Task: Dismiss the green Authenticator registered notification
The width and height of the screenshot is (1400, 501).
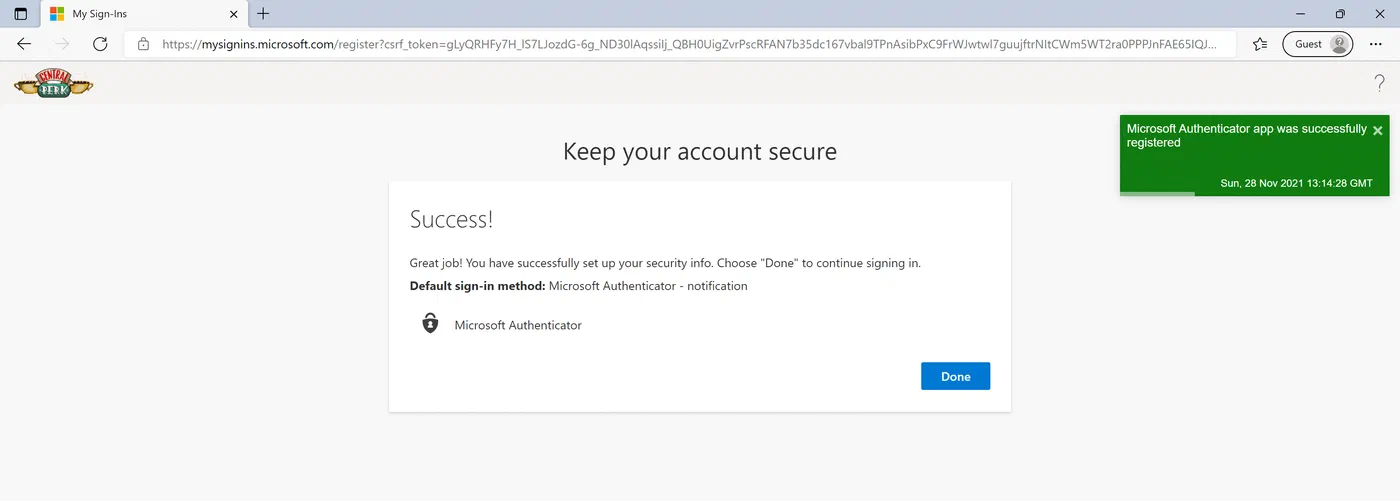Action: [x=1377, y=131]
